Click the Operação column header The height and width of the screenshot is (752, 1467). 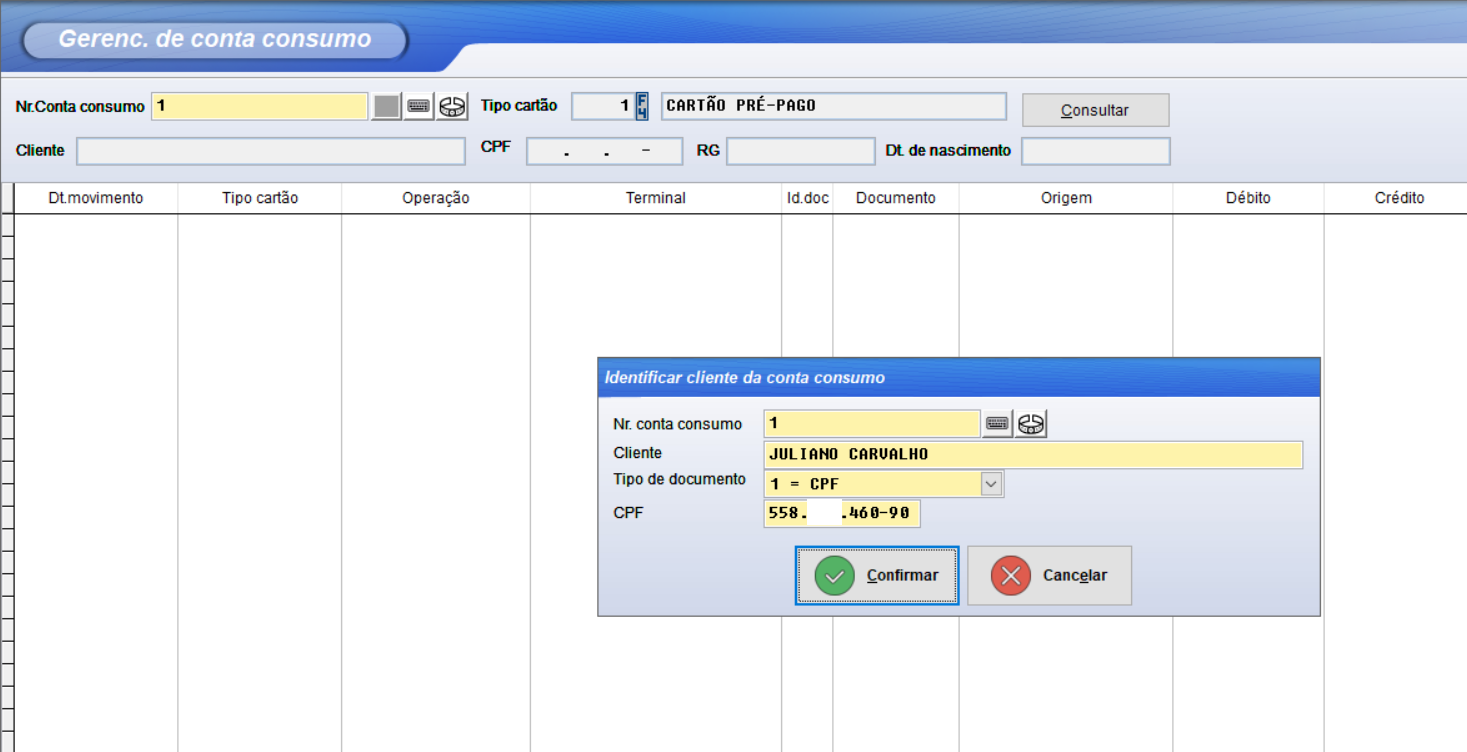click(x=436, y=198)
